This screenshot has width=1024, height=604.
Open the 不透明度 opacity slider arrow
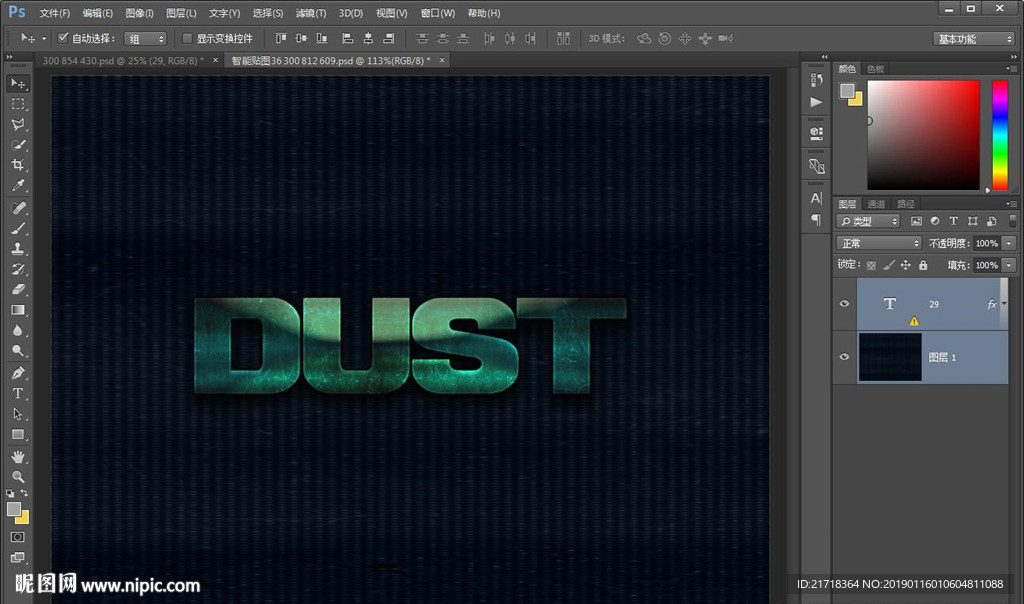[1009, 243]
